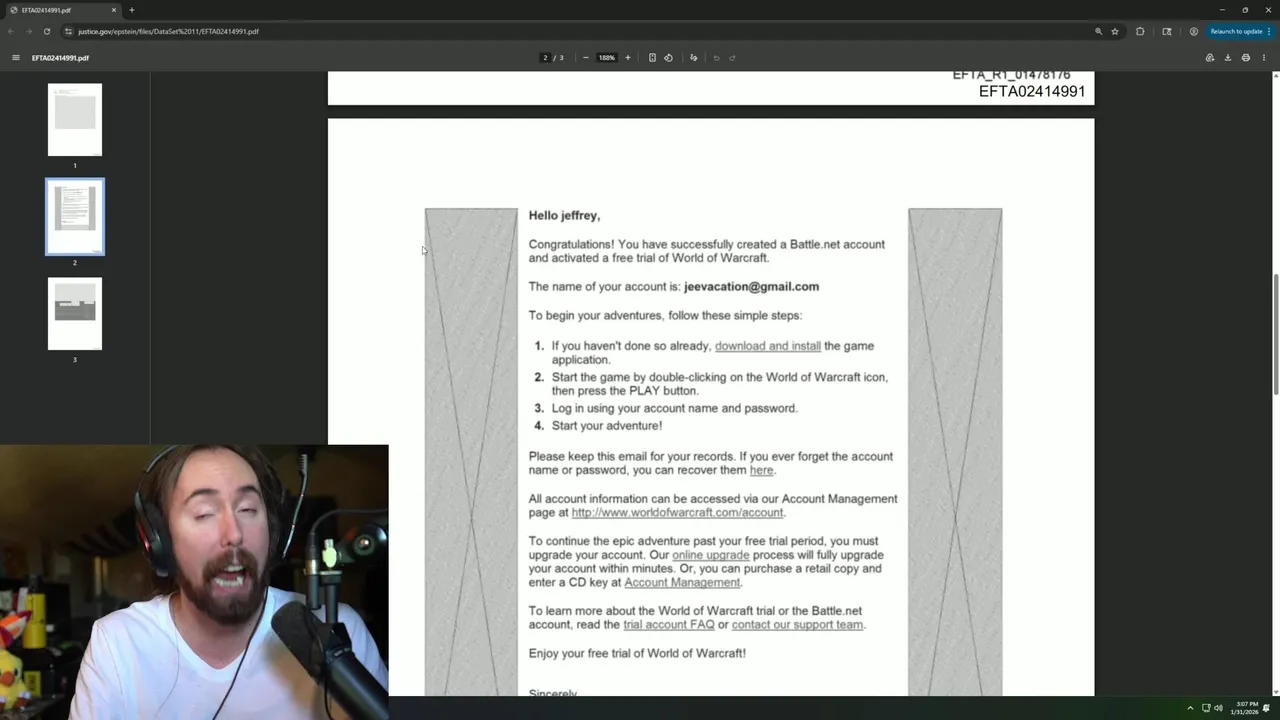1280x720 pixels.
Task: Click the jeevacation@gmail.com account name
Action: (x=751, y=287)
